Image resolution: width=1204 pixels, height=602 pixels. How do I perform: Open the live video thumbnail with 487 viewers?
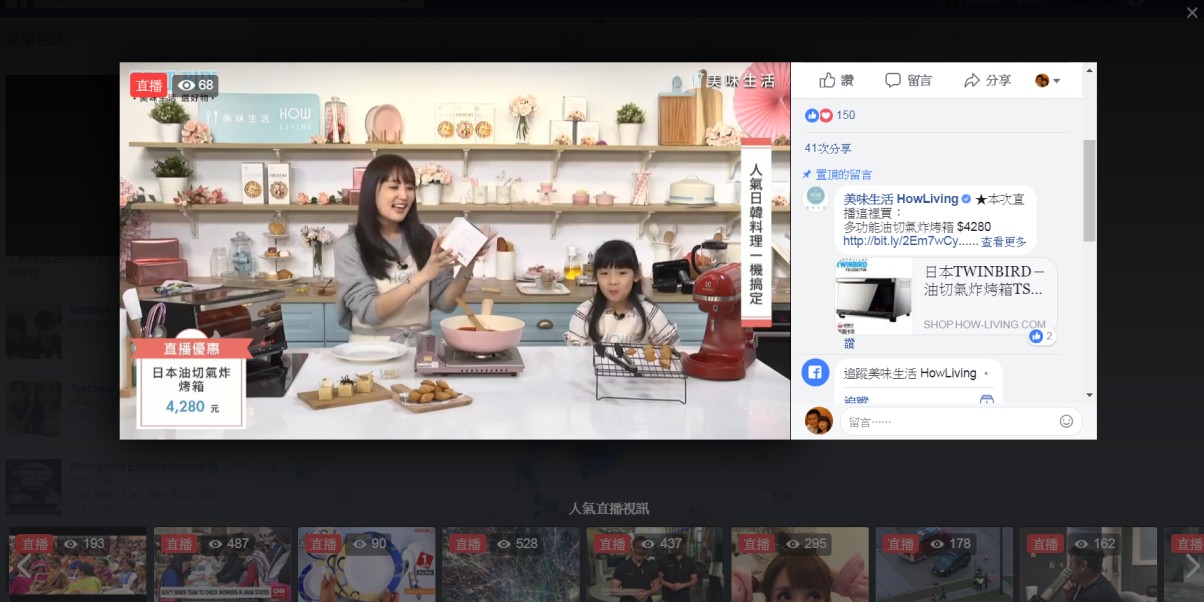coord(223,565)
